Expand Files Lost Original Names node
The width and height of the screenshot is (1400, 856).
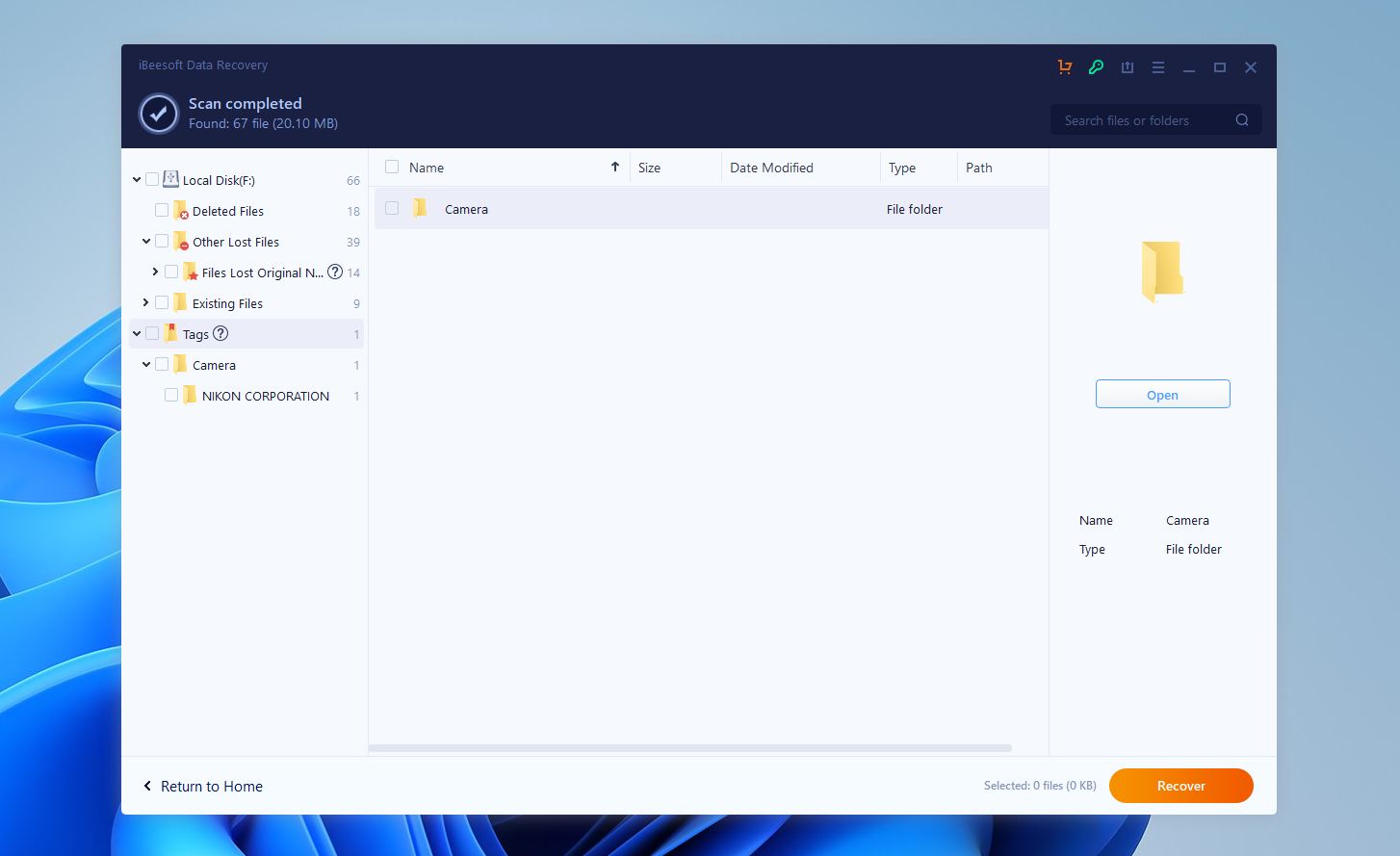pyautogui.click(x=155, y=272)
